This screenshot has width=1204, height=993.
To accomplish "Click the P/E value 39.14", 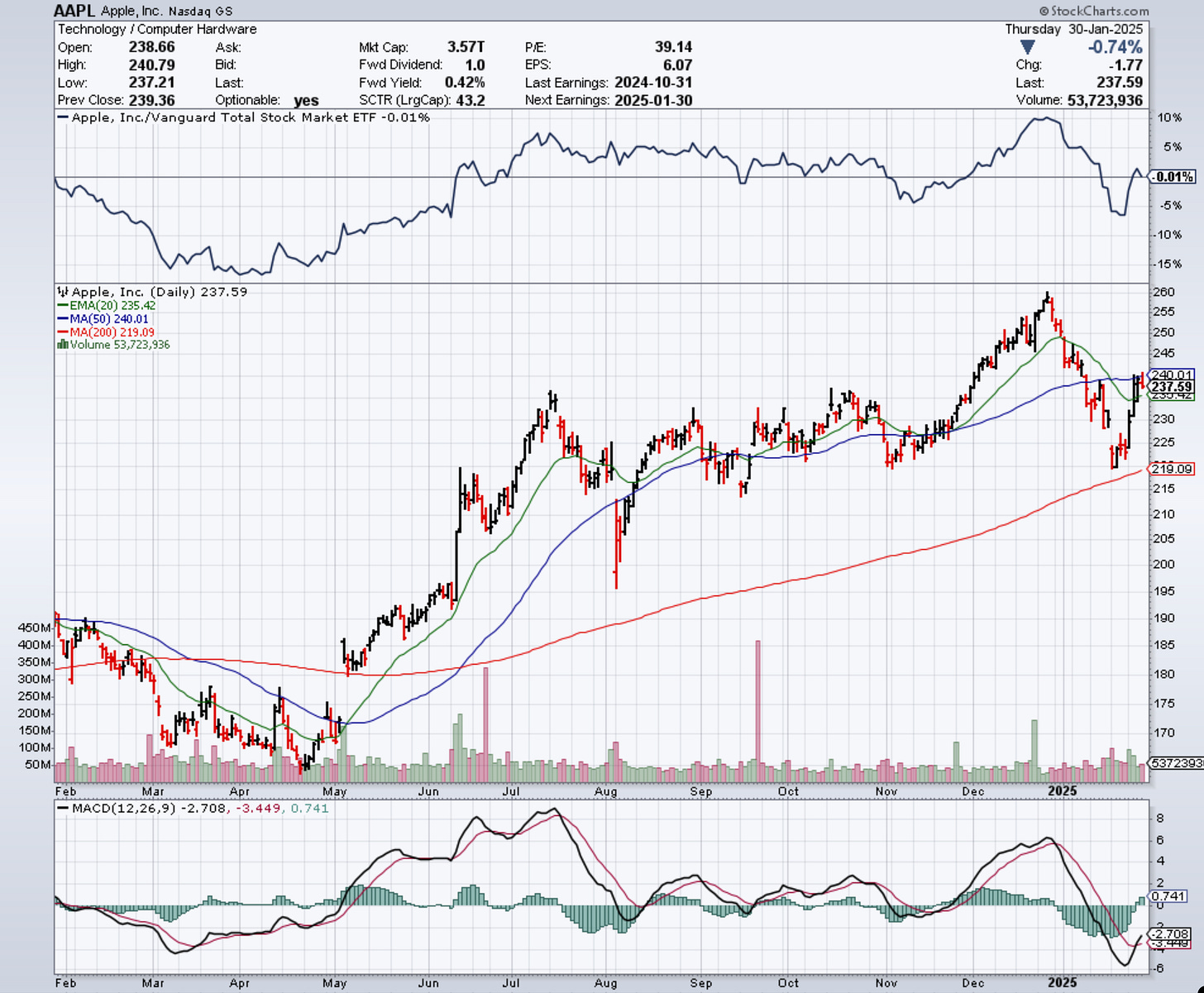I will (x=672, y=47).
